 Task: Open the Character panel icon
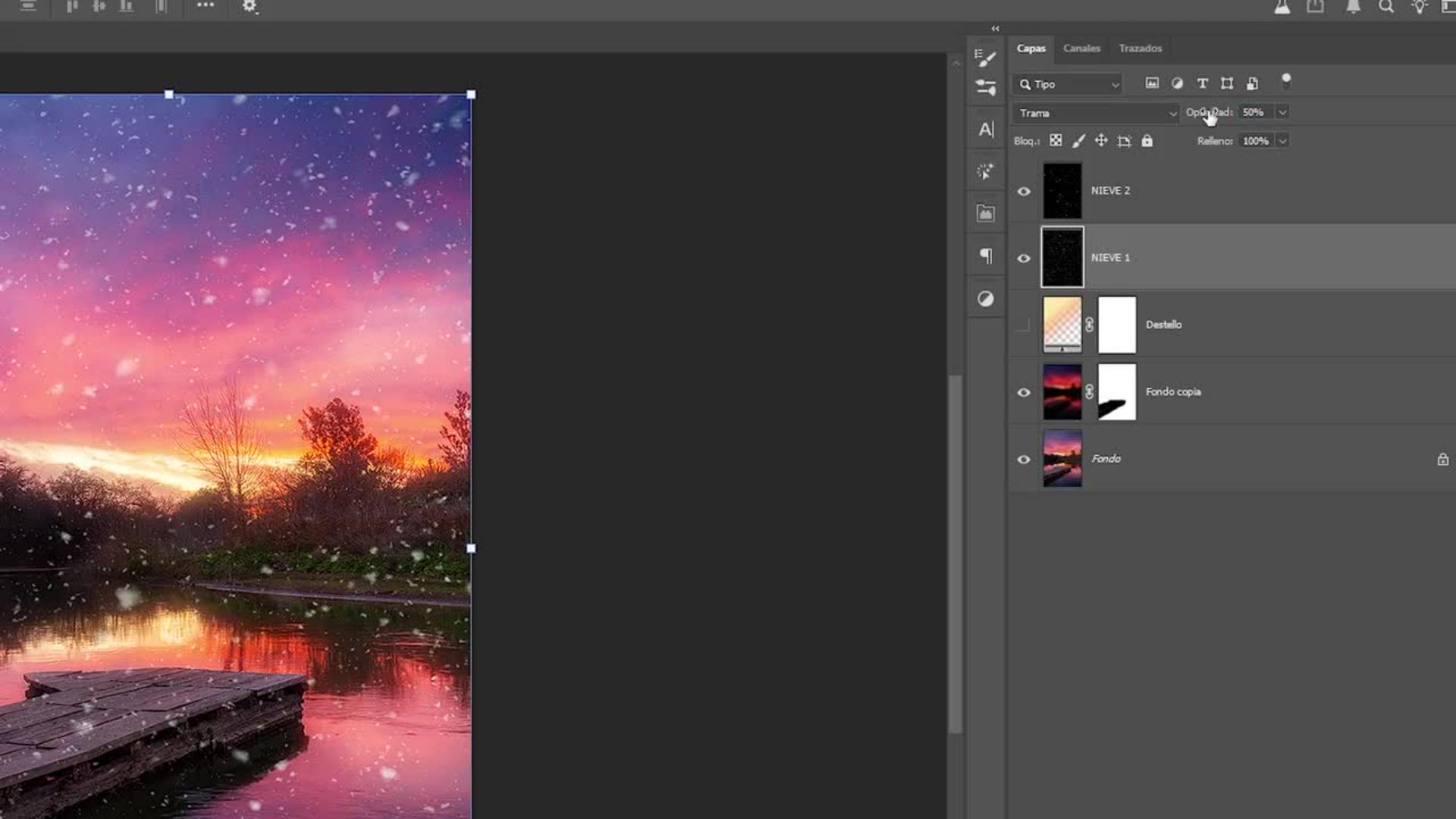tap(985, 130)
